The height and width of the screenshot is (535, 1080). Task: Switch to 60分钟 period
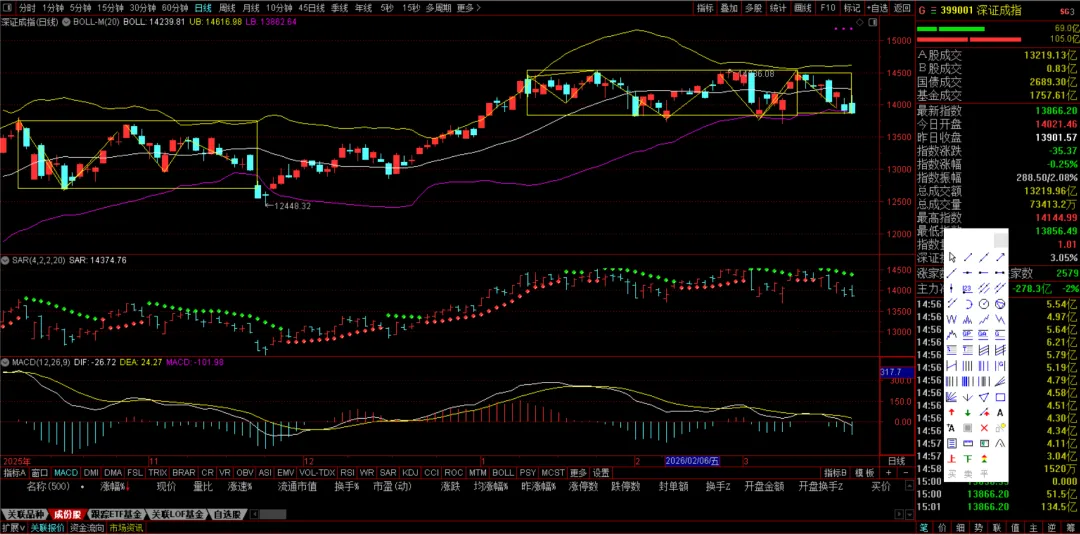click(175, 8)
